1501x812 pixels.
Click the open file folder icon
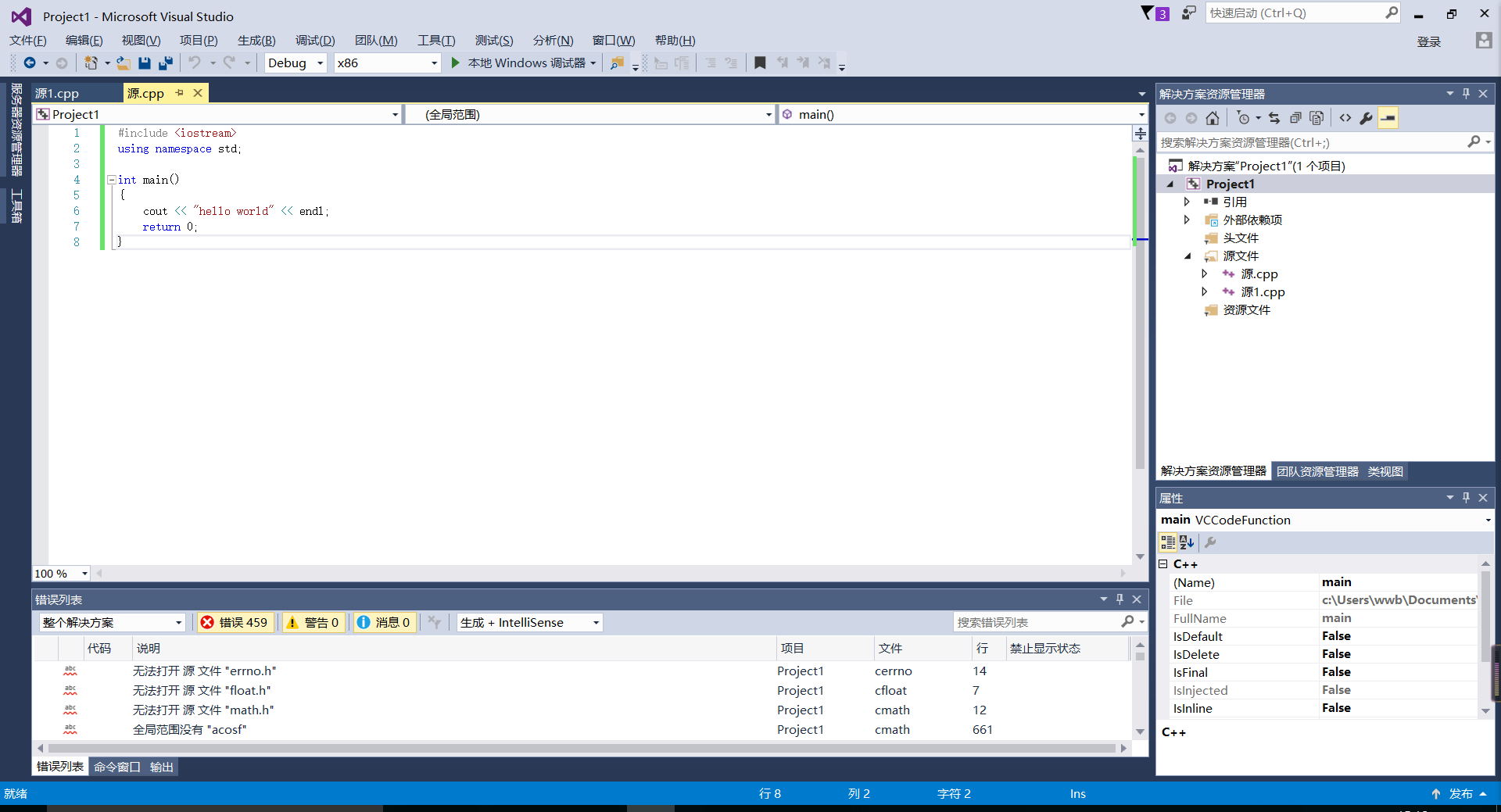pos(124,63)
